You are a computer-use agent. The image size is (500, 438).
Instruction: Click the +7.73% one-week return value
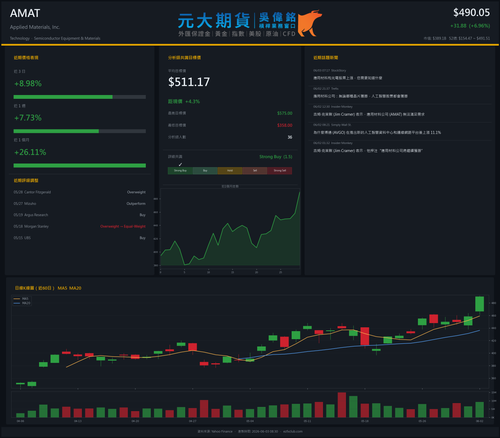tap(28, 118)
